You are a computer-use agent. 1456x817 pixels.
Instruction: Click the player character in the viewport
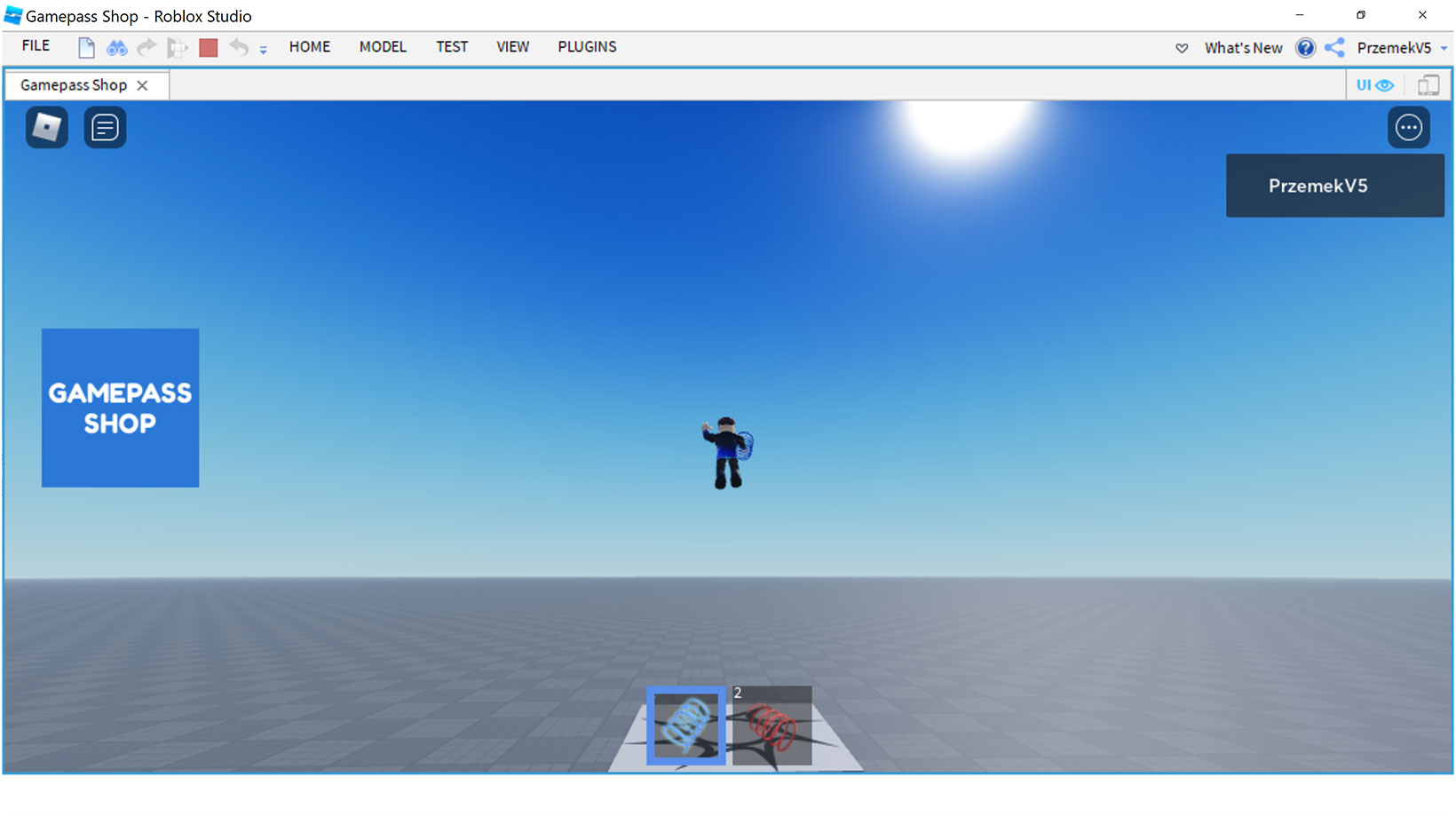coord(727,453)
